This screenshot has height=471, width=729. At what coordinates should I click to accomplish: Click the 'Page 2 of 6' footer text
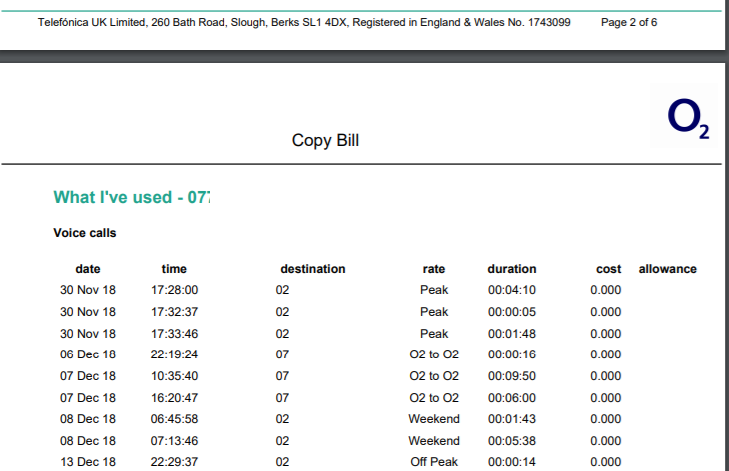click(629, 21)
